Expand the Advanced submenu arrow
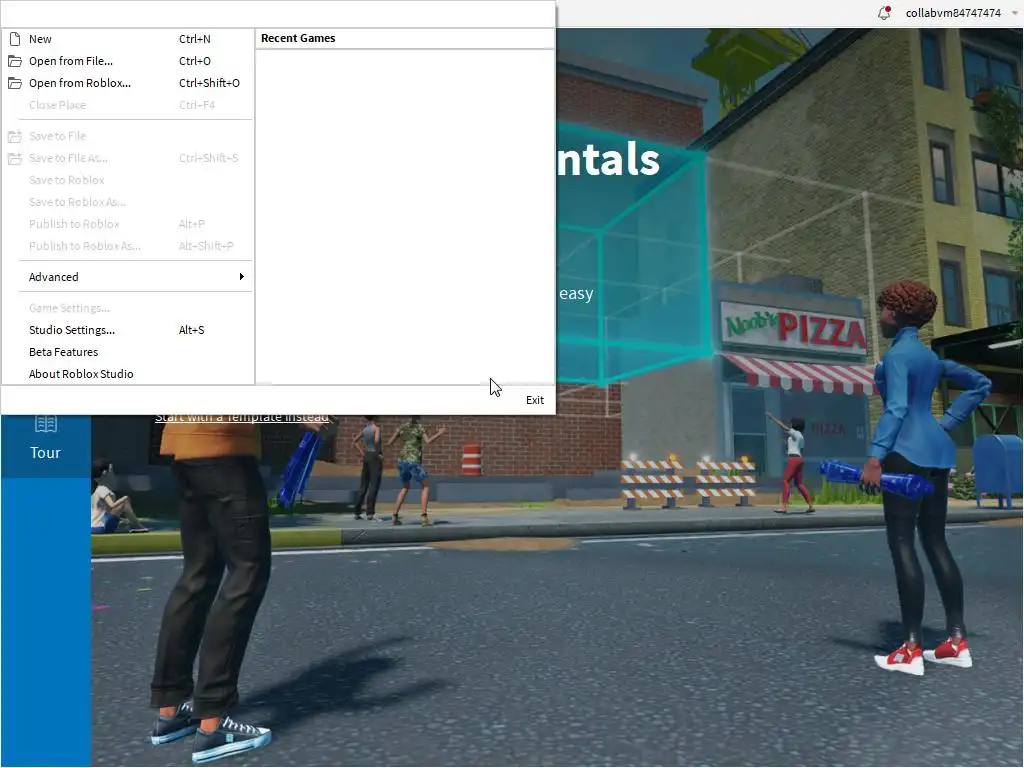1024x768 pixels. (x=242, y=277)
